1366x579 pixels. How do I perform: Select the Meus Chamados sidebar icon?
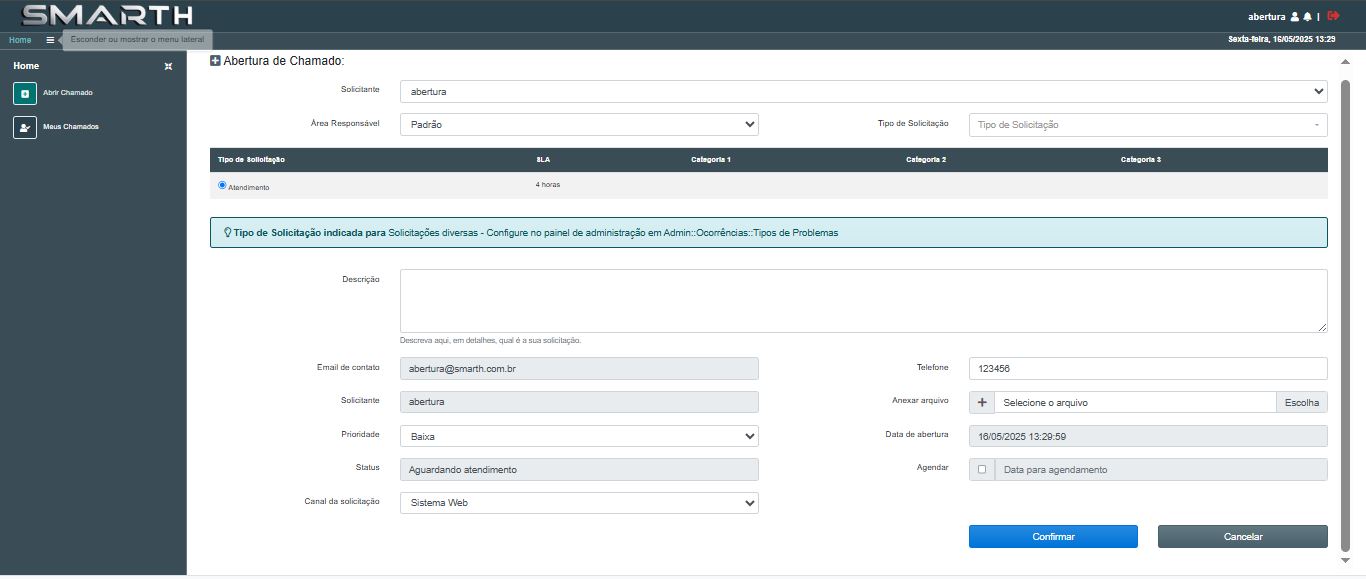pyautogui.click(x=25, y=126)
